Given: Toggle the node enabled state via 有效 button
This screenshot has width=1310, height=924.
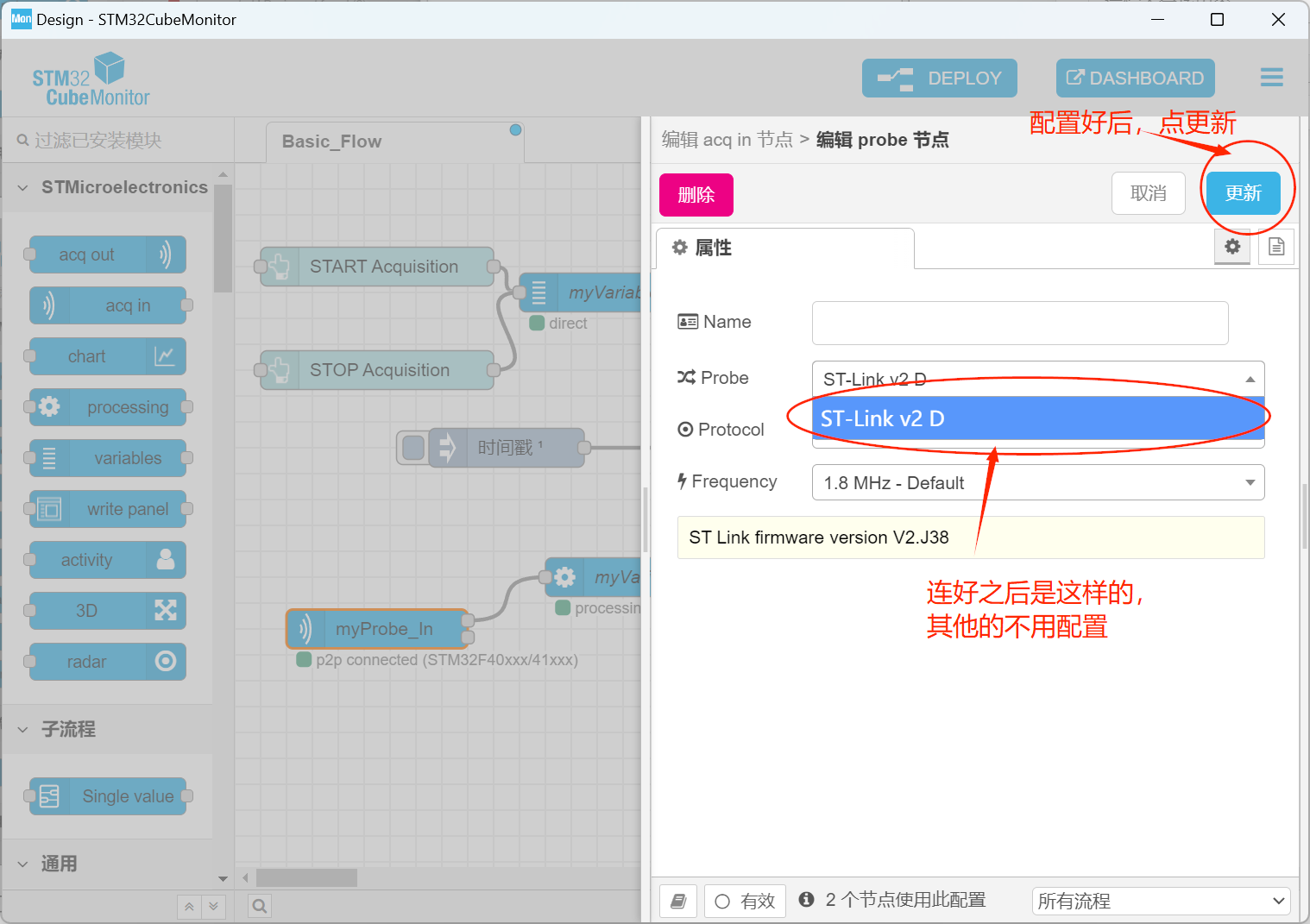Looking at the screenshot, I should pos(745,901).
